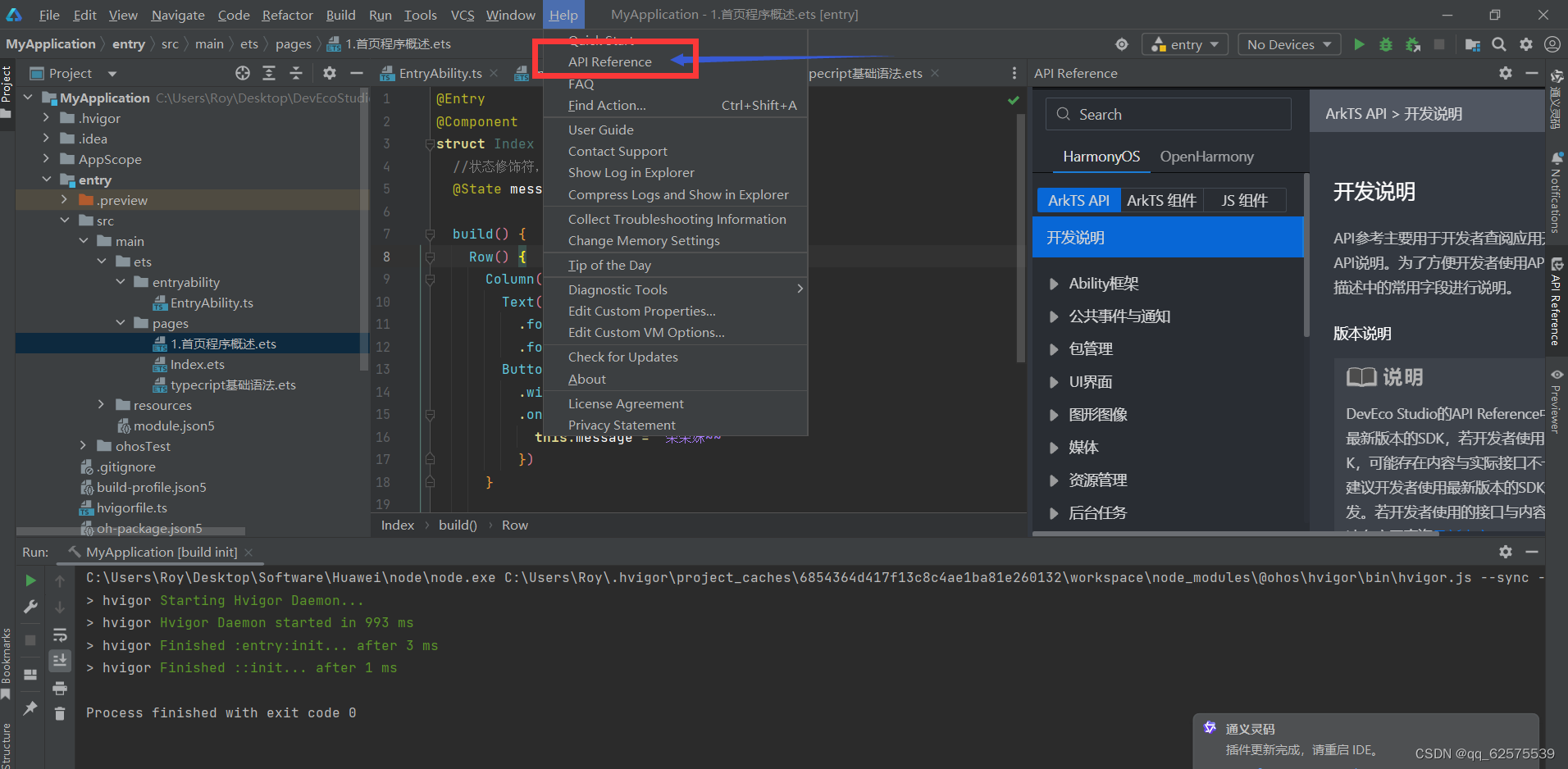Toggle API Reference side tool window
This screenshot has height=769, width=1568.
(1556, 302)
